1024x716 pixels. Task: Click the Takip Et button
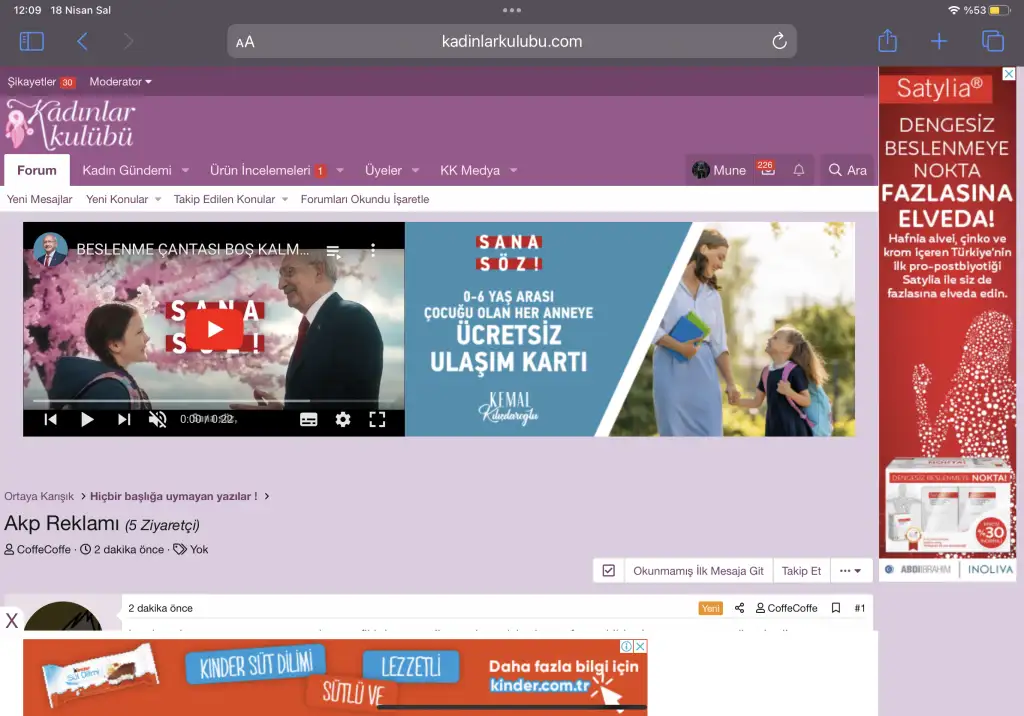(801, 570)
